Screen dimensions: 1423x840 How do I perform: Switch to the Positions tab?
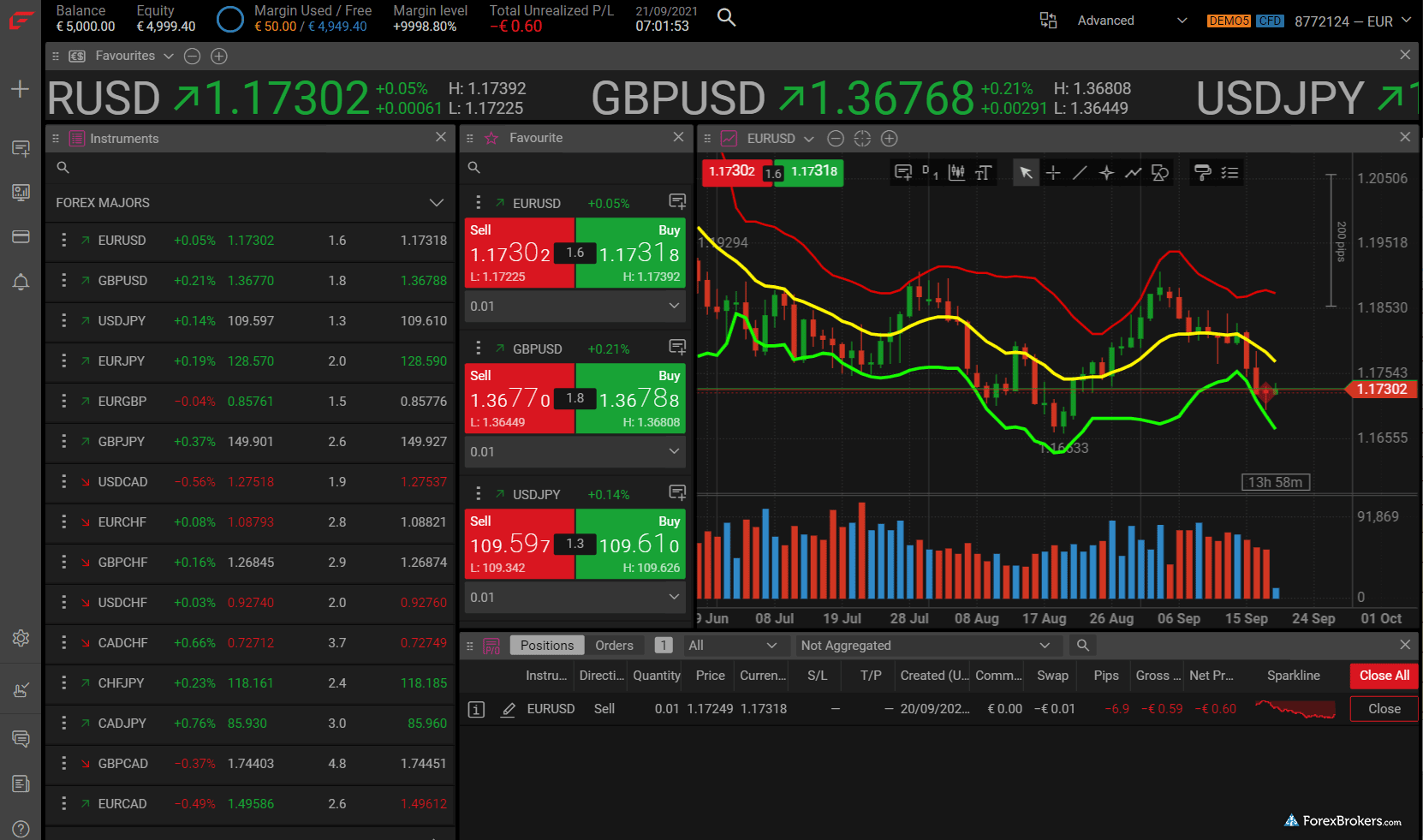(546, 646)
